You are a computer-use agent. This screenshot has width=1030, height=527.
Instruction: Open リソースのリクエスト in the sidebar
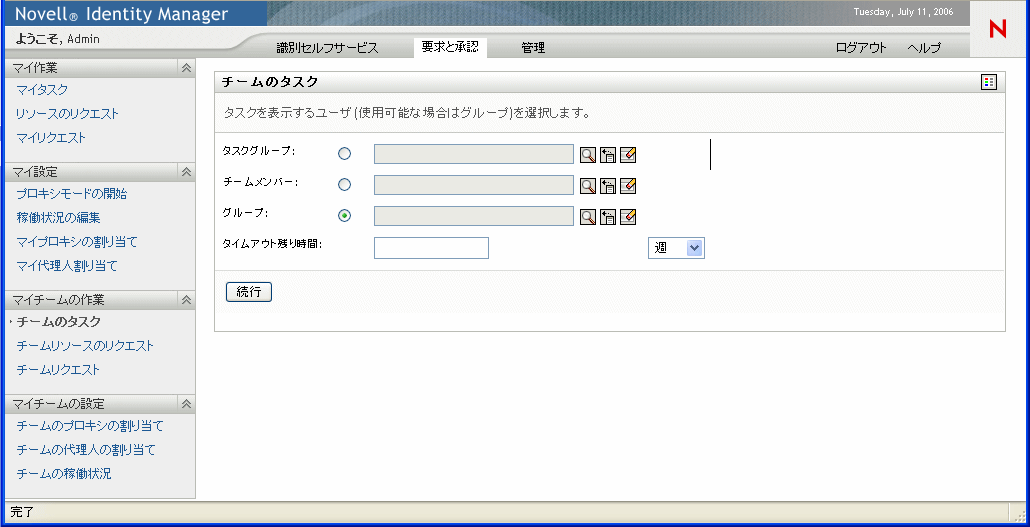pos(68,114)
